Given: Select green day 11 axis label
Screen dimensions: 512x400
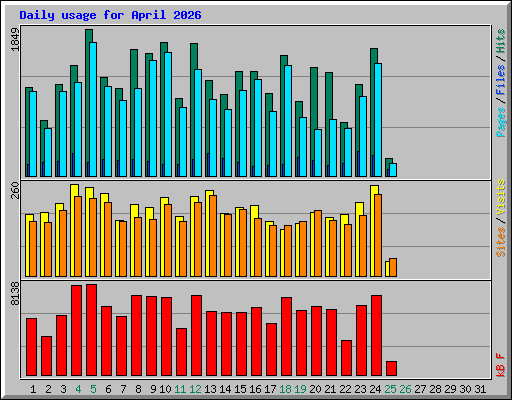Looking at the screenshot, I should tap(180, 389).
